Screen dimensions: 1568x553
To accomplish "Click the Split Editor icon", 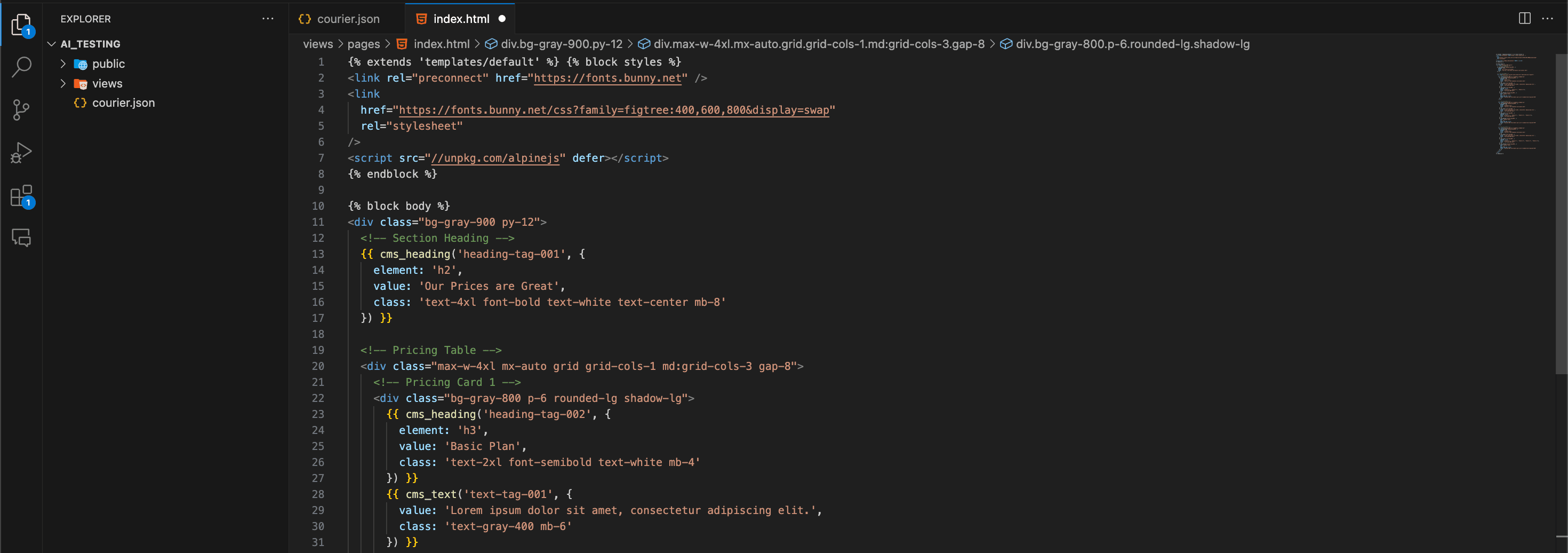I will [x=1524, y=18].
